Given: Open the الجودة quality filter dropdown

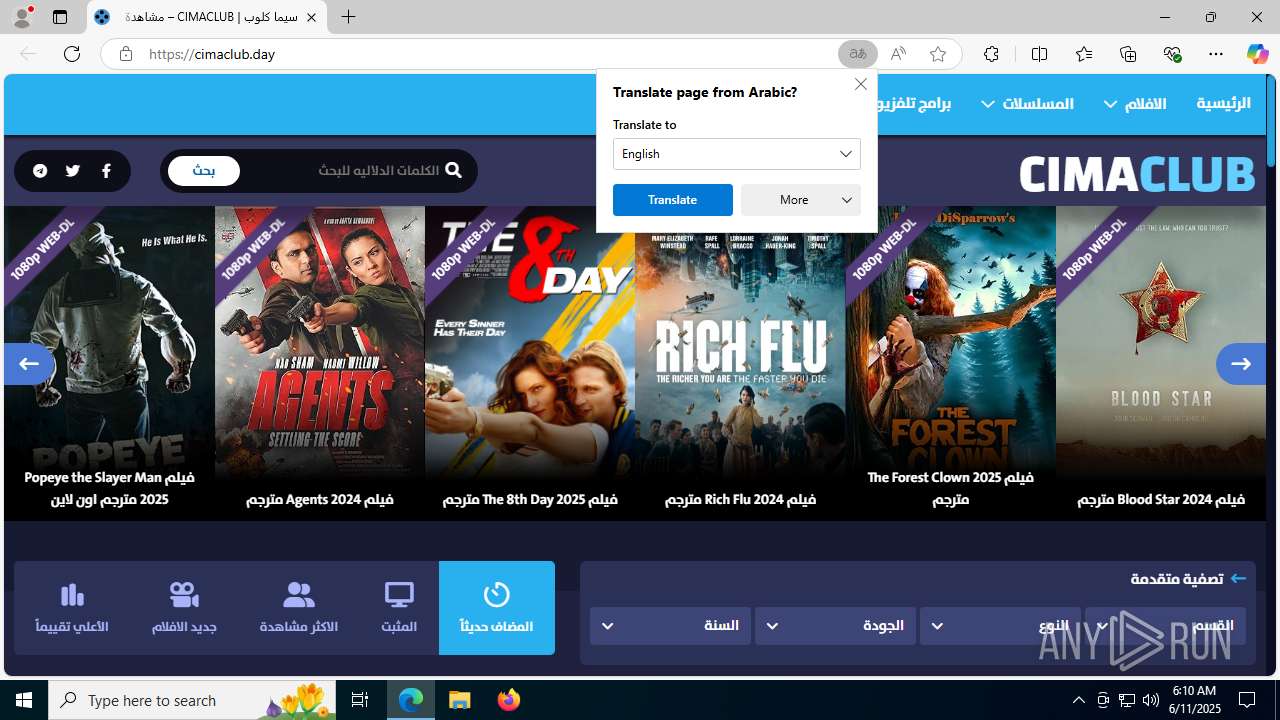Looking at the screenshot, I should click(835, 626).
